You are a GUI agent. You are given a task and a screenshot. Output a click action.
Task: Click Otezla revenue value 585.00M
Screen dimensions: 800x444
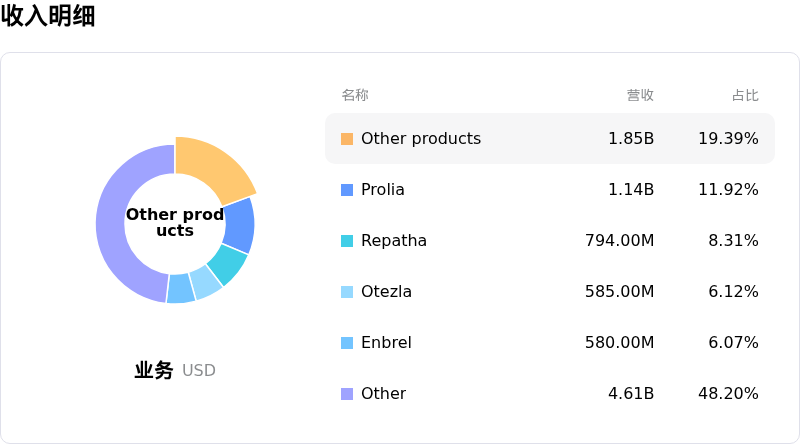pyautogui.click(x=619, y=292)
